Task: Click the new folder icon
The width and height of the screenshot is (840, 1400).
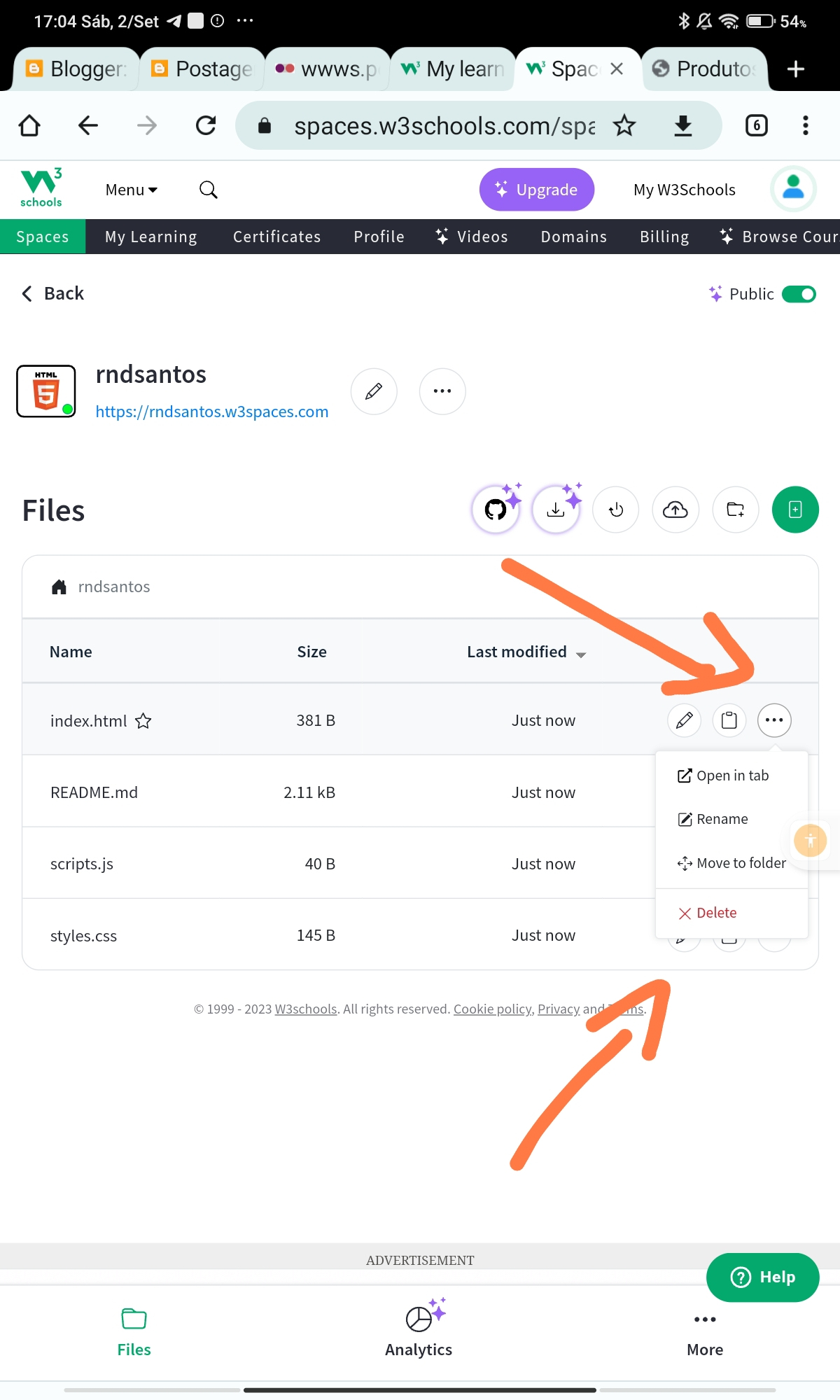Action: [735, 510]
